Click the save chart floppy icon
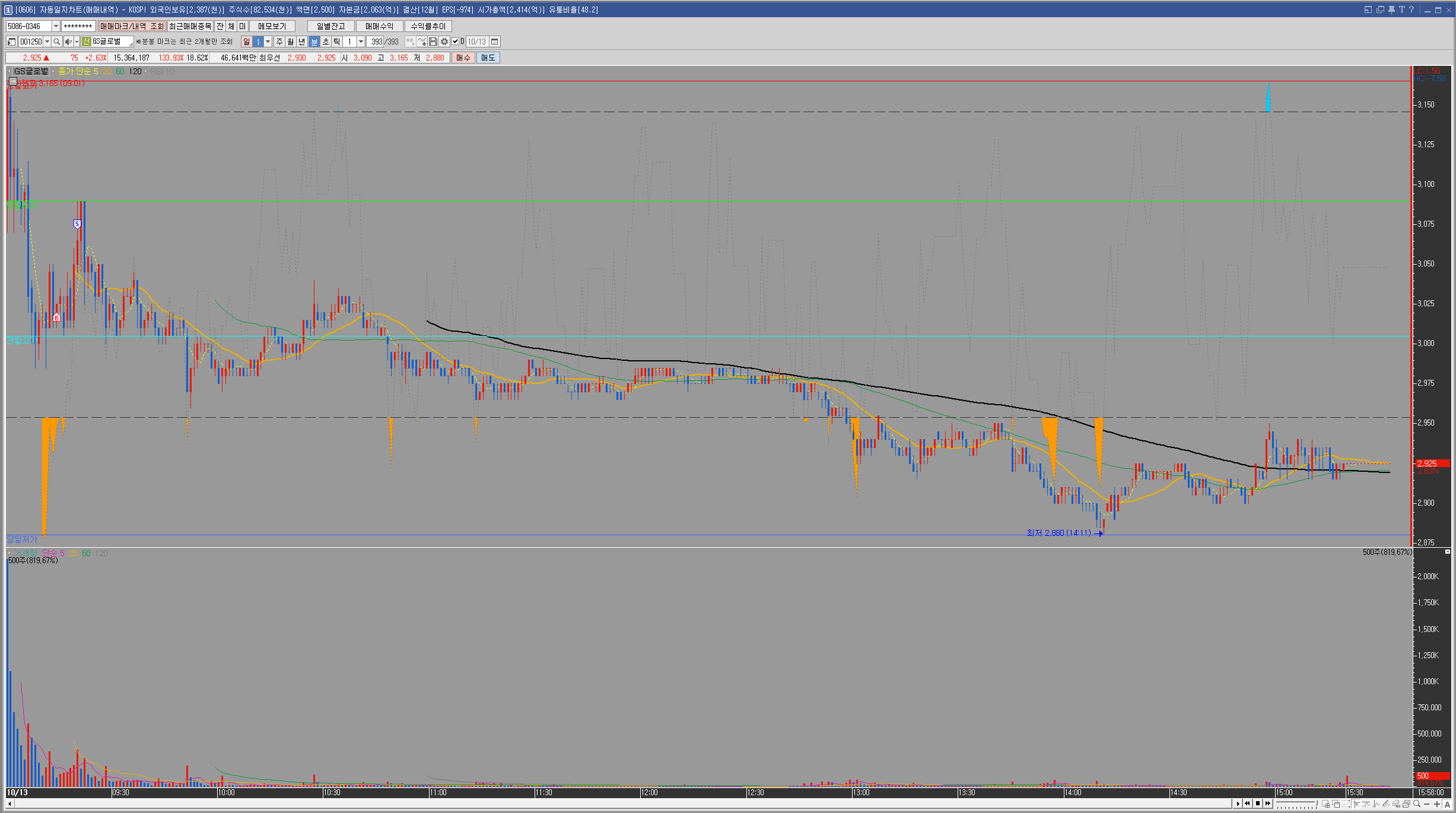This screenshot has width=1456, height=813. coord(433,42)
